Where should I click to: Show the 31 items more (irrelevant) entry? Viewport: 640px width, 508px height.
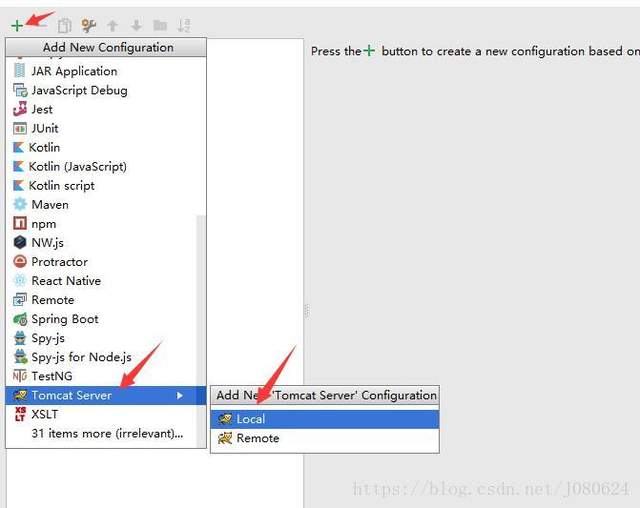click(102, 433)
